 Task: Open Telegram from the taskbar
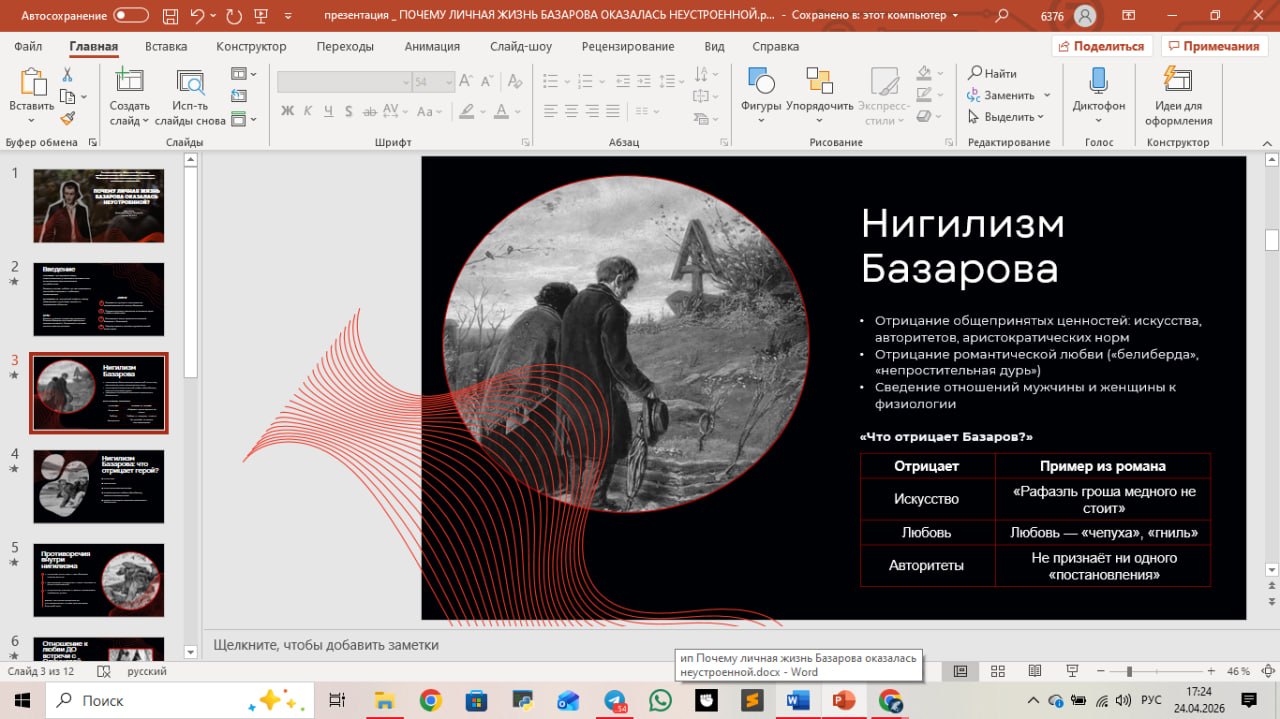point(615,700)
